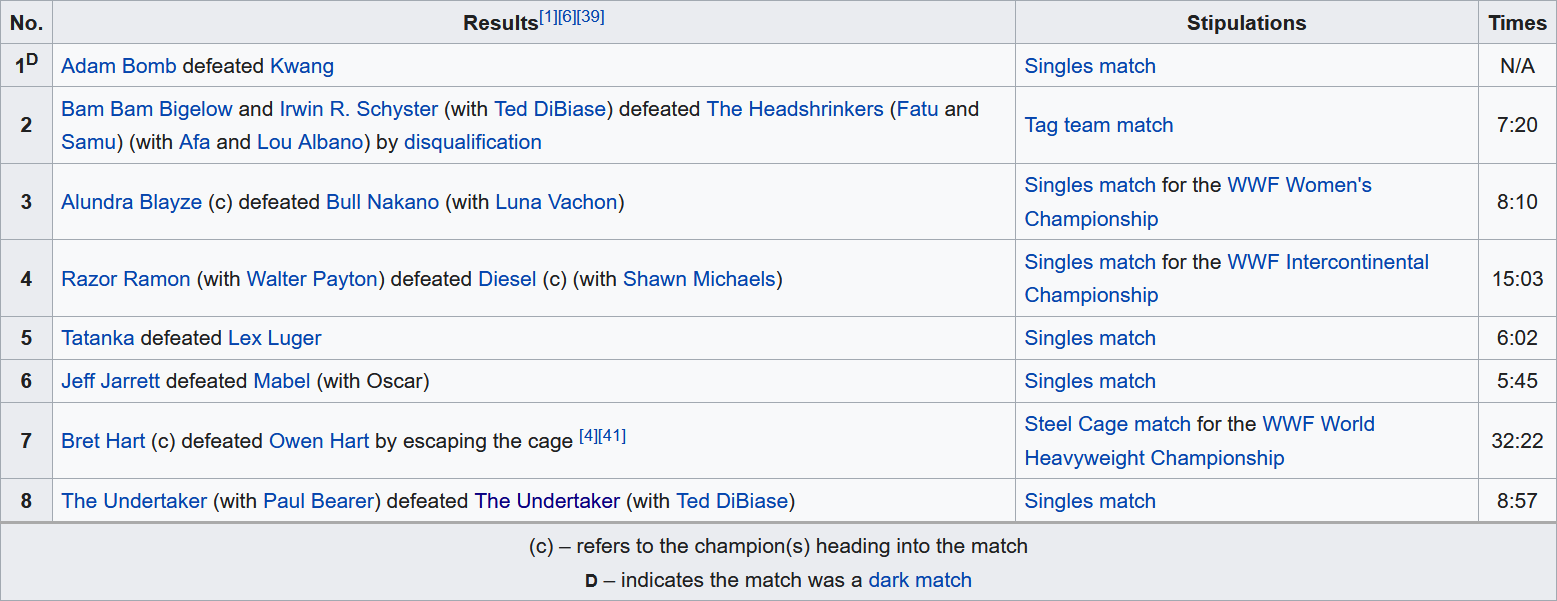Follow the Irwin R. Schyster link
Screen dimensions: 1557x601
click(358, 109)
